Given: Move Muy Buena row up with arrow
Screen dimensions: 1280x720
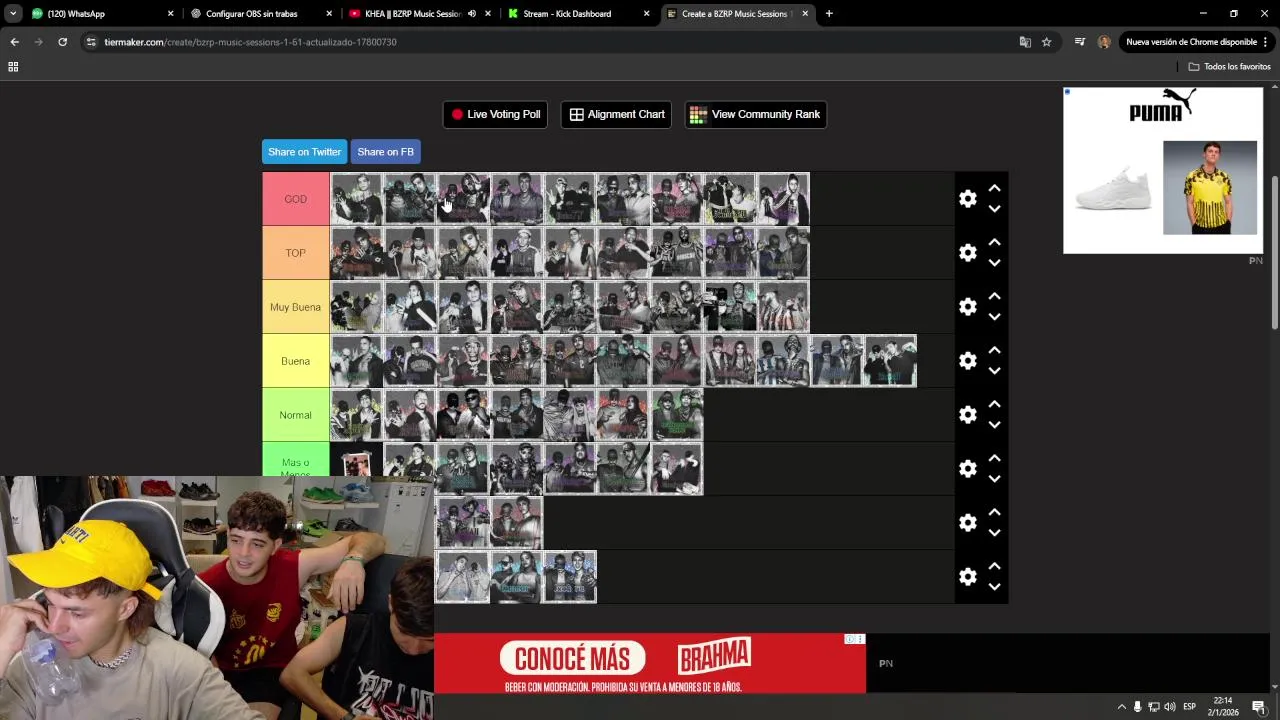Looking at the screenshot, I should coord(994,296).
